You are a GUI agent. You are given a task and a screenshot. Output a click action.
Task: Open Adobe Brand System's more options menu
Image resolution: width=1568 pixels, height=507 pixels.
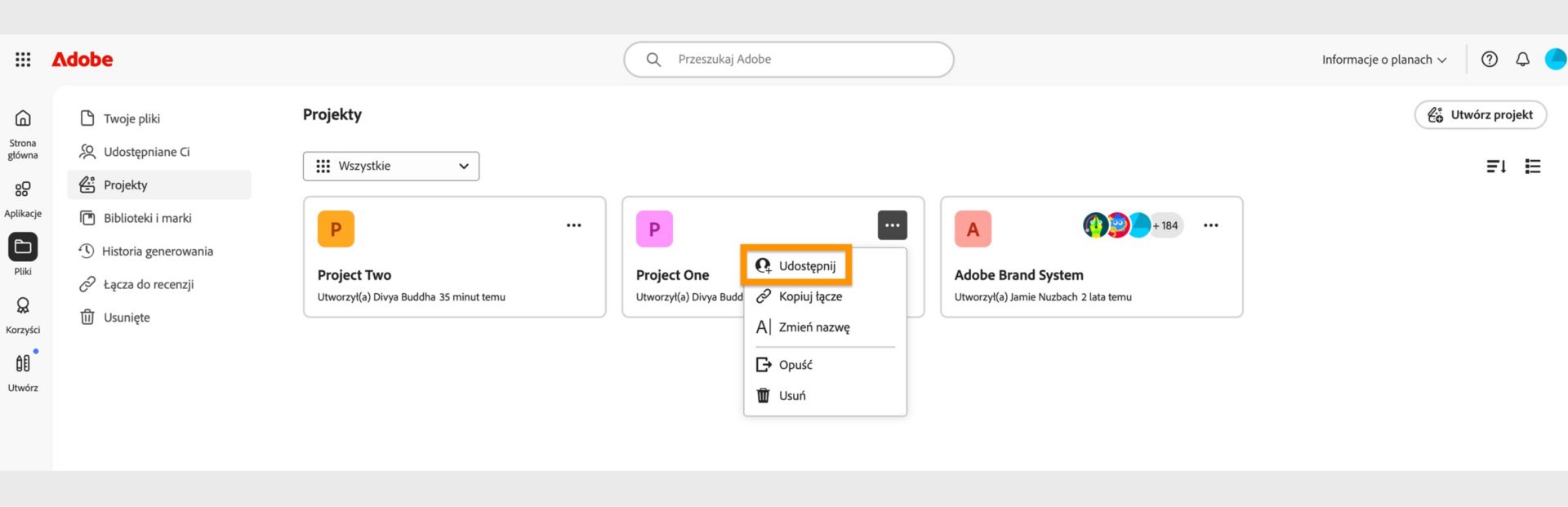pyautogui.click(x=1211, y=225)
